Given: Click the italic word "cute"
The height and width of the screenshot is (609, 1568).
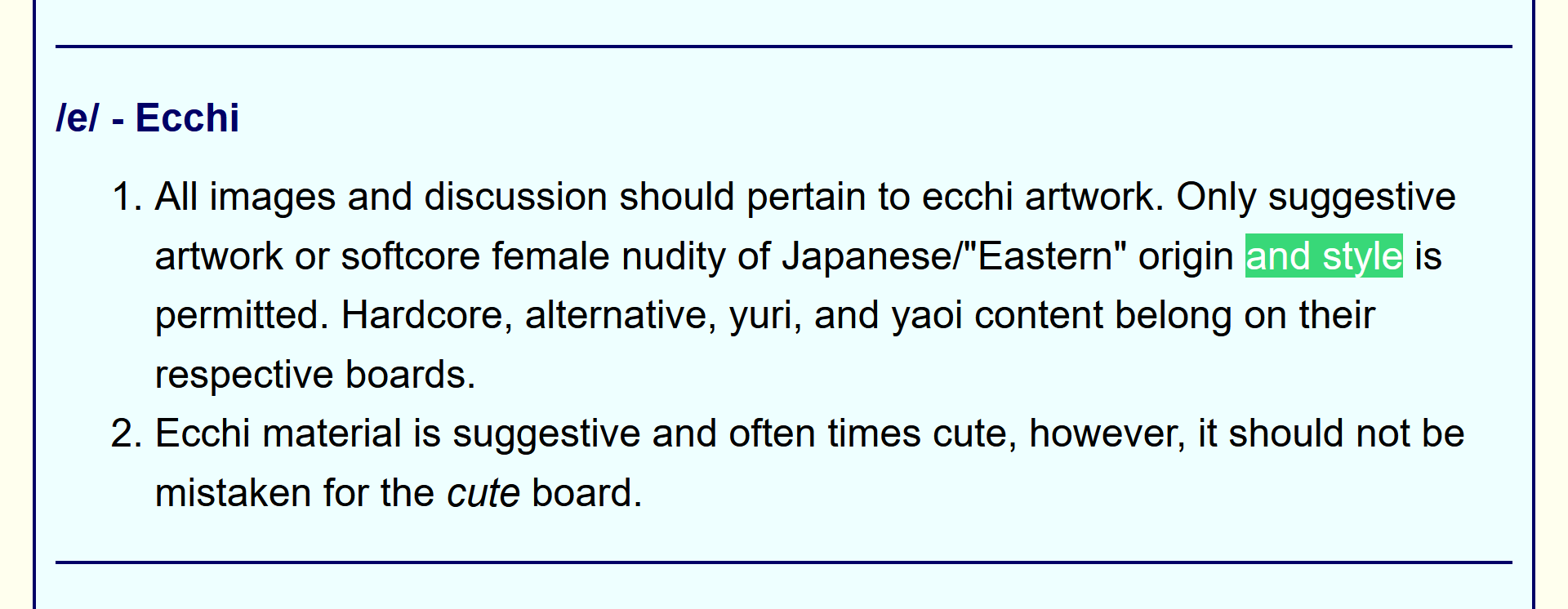Looking at the screenshot, I should point(483,493).
